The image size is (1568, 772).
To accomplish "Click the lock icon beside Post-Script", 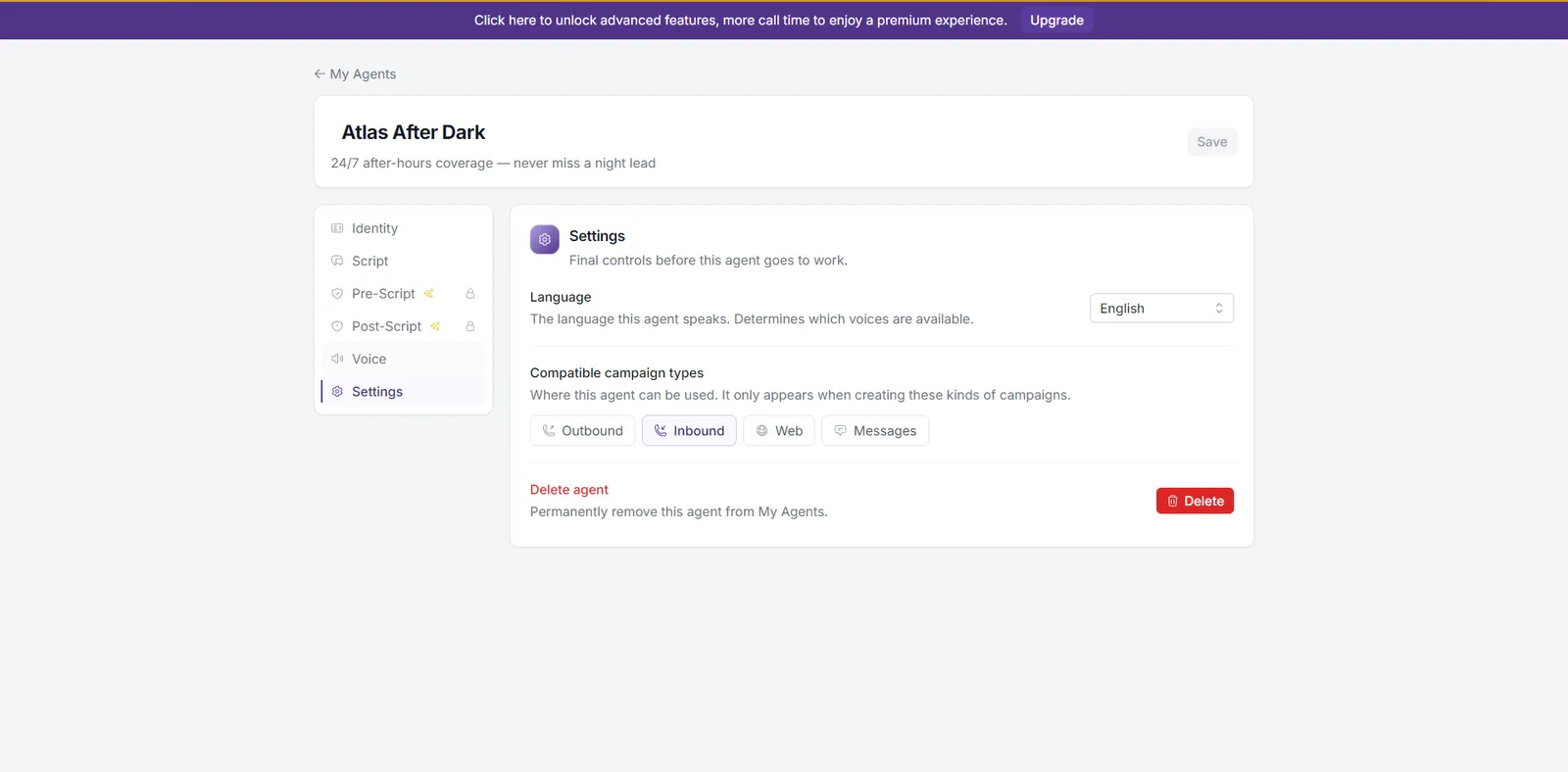I will pos(470,326).
